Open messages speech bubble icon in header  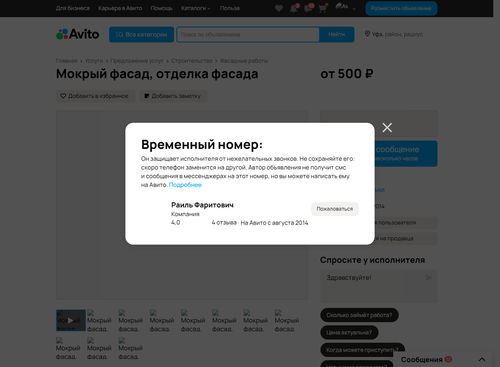[308, 8]
